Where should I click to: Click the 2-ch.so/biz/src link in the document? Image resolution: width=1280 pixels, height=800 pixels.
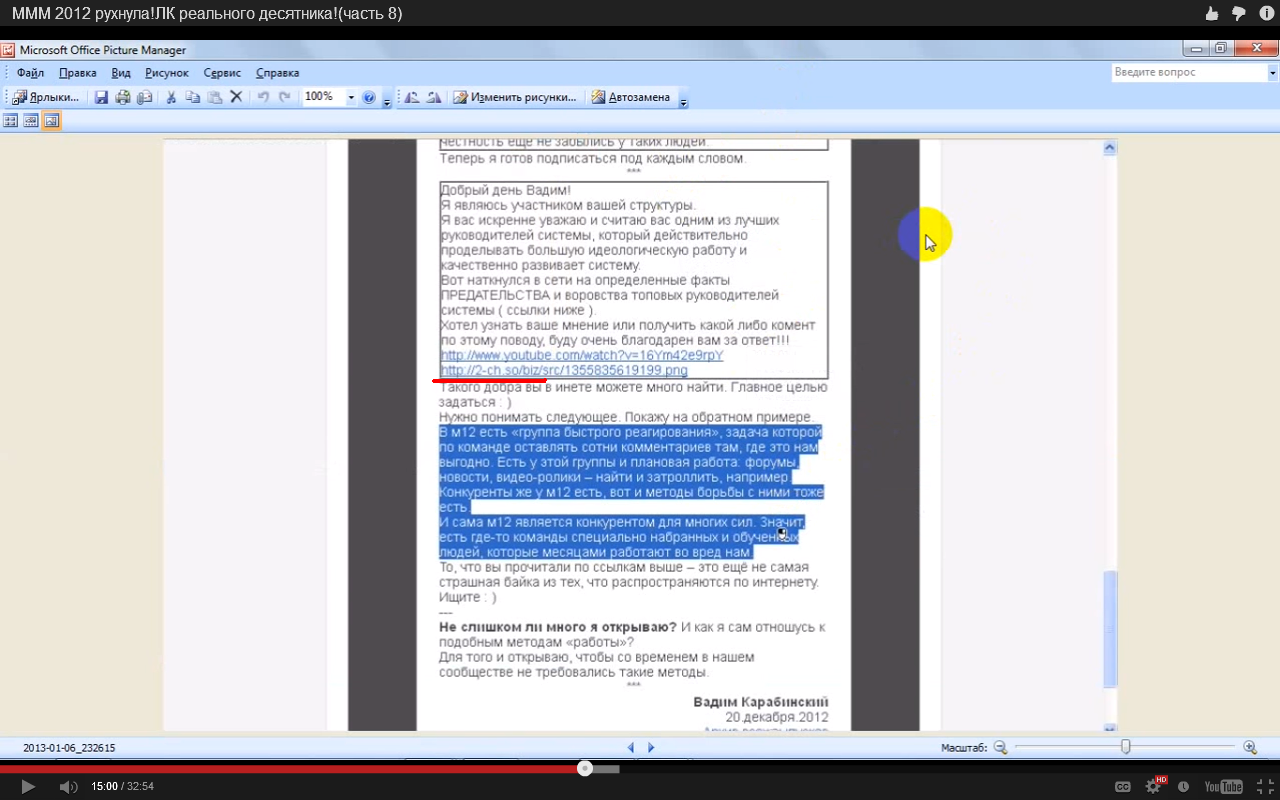pos(564,370)
